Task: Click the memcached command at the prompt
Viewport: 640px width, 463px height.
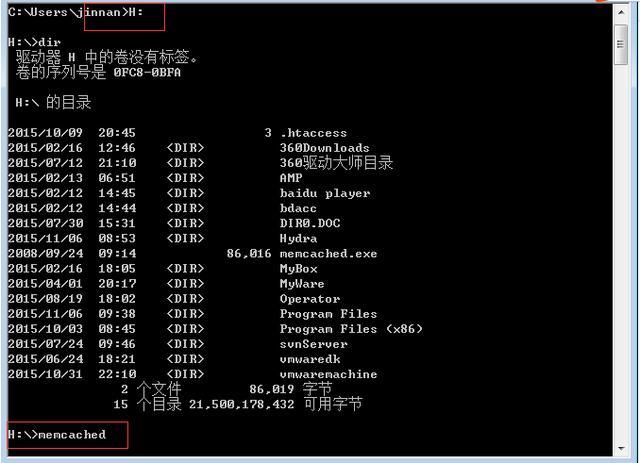Action: pos(72,434)
